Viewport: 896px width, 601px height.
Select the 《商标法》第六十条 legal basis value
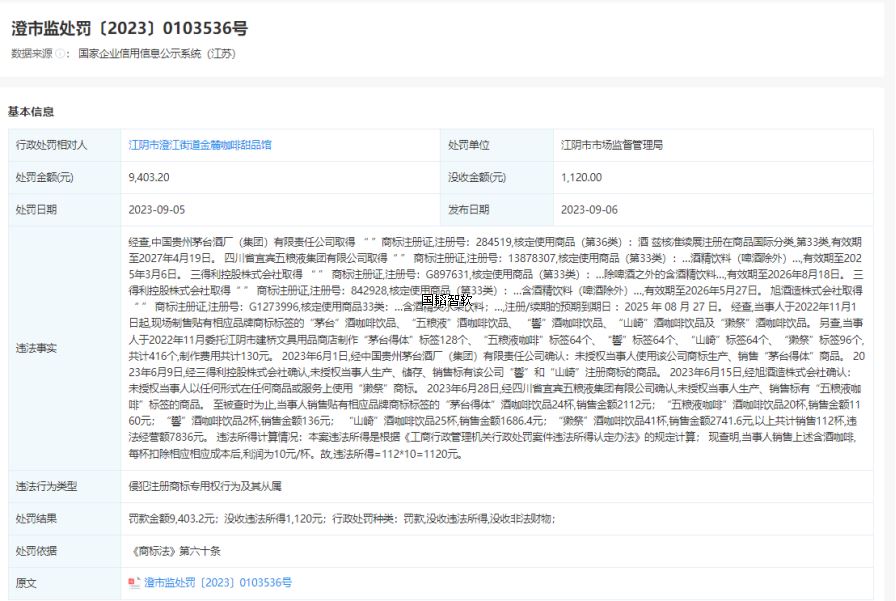click(175, 551)
